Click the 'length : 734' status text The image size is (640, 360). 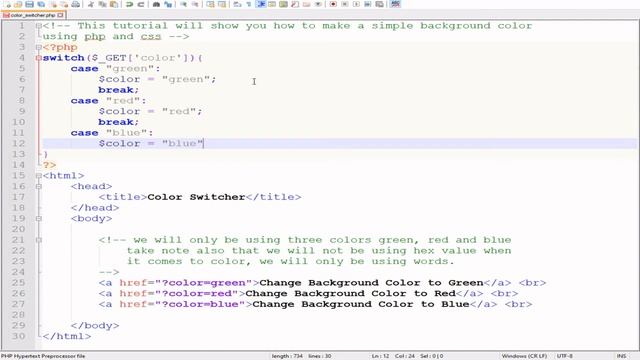click(287, 356)
